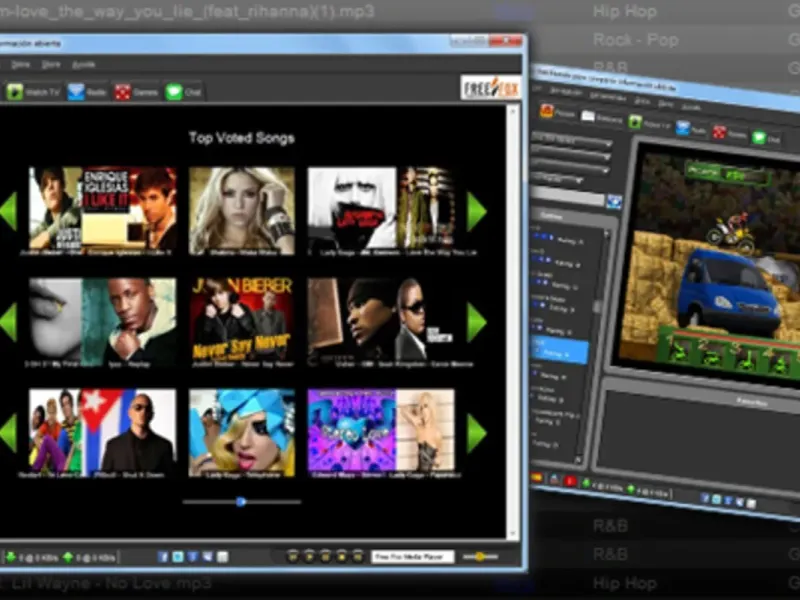The height and width of the screenshot is (600, 800).
Task: Open Ayuda menu in the tilted back window
Action: click(x=690, y=107)
